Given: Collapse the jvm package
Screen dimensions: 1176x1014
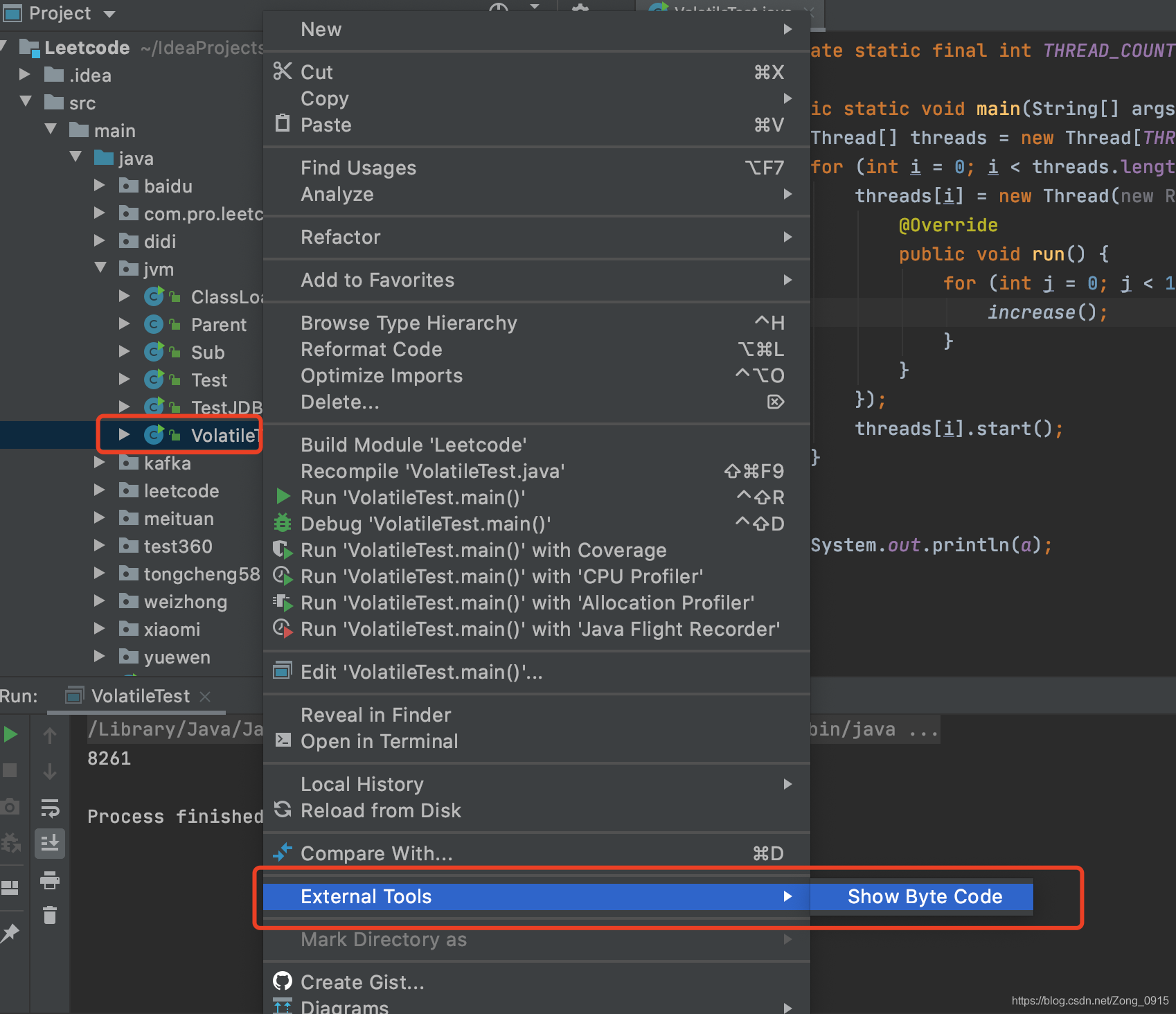Looking at the screenshot, I should click(x=100, y=268).
